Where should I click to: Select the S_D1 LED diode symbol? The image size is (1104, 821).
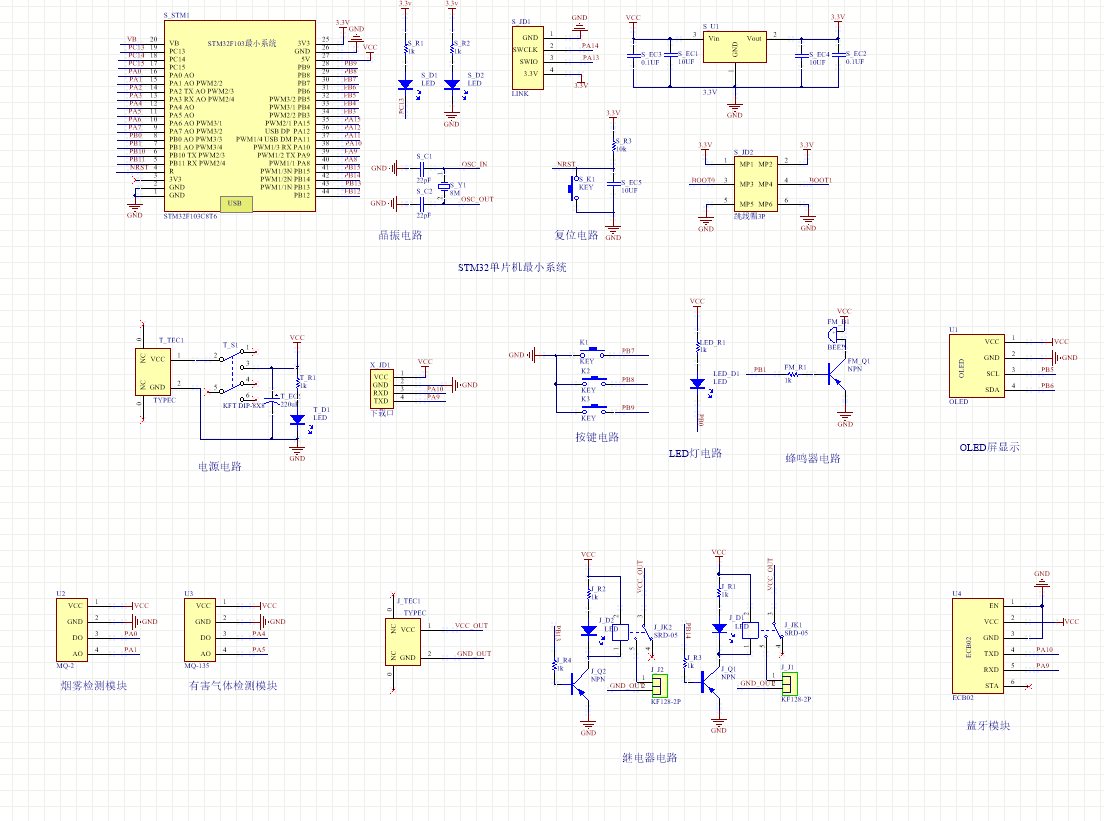pos(405,85)
